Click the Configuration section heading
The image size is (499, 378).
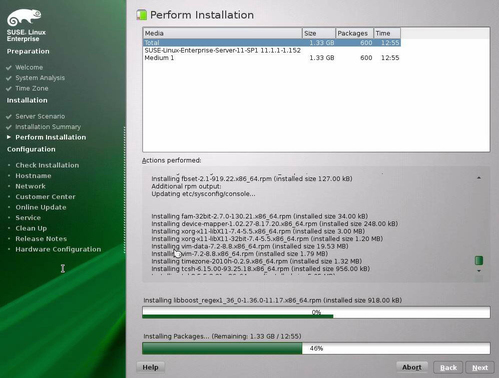pyautogui.click(x=31, y=149)
